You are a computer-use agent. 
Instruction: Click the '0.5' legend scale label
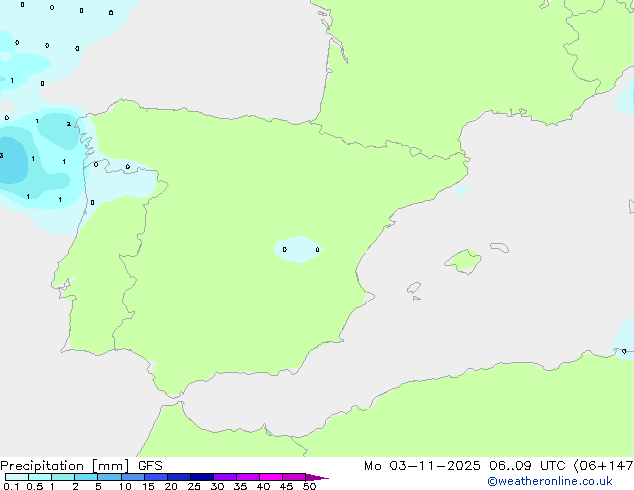(35, 486)
